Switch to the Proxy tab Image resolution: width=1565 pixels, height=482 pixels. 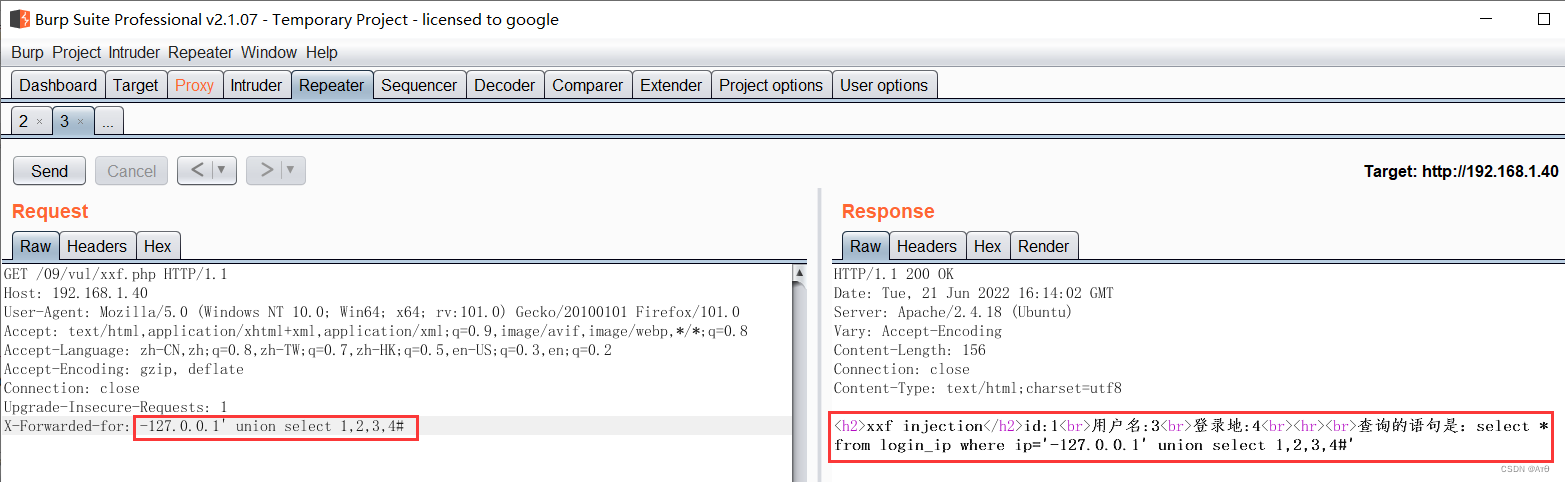point(194,85)
